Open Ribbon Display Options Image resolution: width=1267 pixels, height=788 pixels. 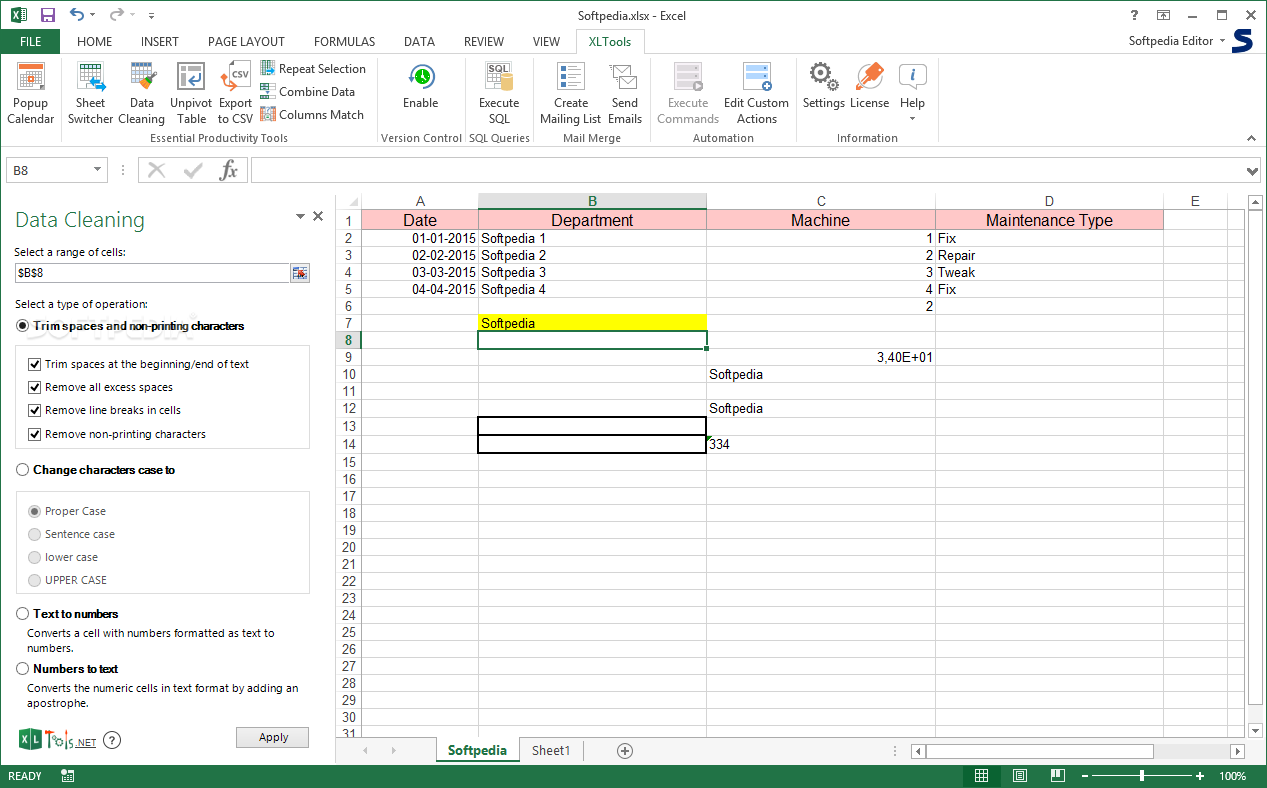(x=1163, y=15)
